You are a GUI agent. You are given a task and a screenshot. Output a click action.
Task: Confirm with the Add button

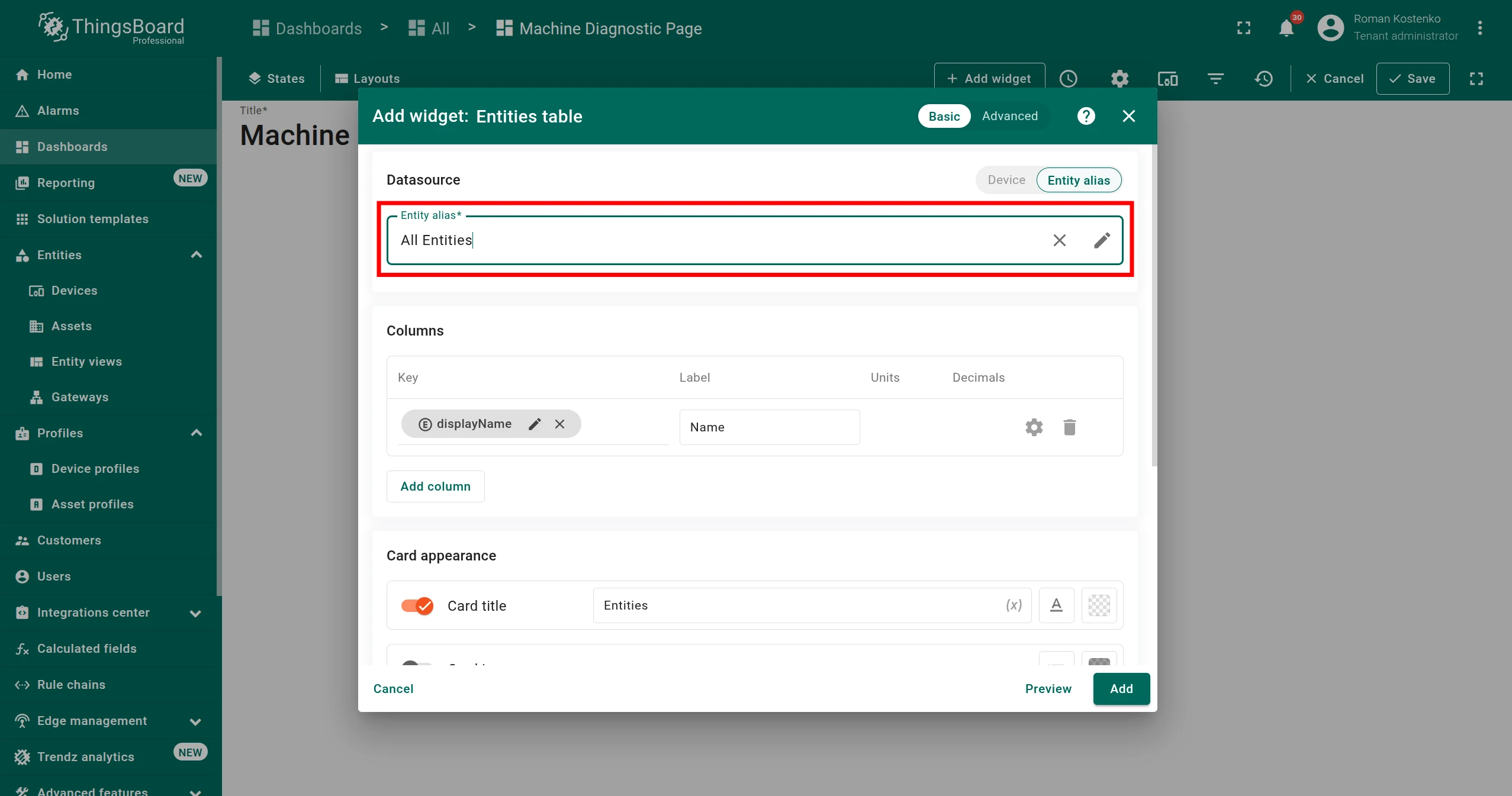click(x=1121, y=689)
